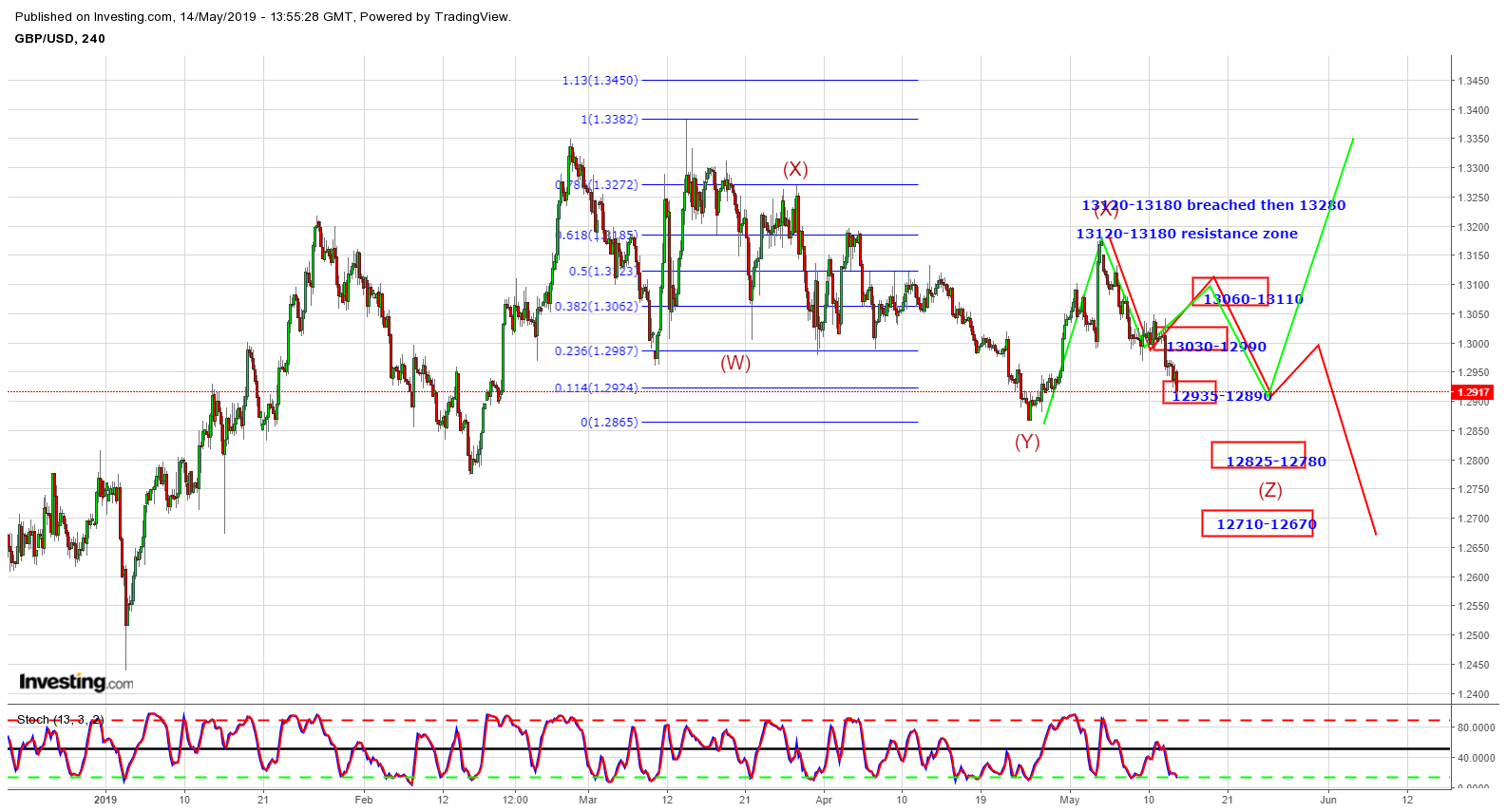This screenshot has height=812, width=1506.
Task: Select the 13060-13110 zone label
Action: point(1253,299)
